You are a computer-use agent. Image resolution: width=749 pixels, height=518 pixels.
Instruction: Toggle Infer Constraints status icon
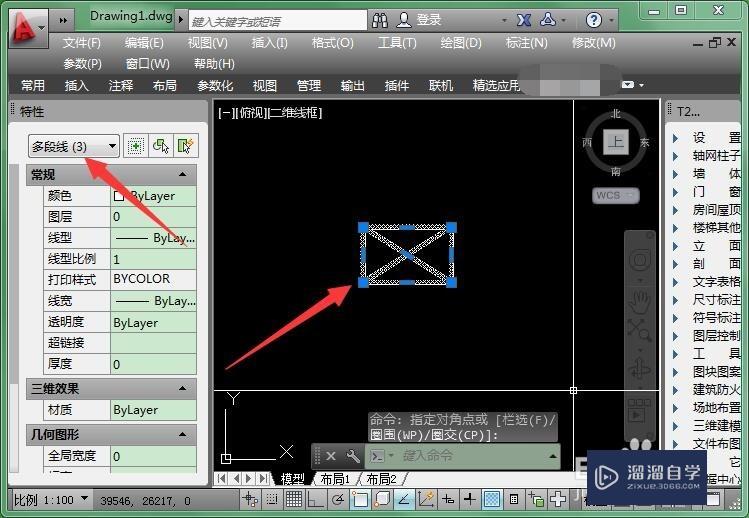[x=250, y=500]
